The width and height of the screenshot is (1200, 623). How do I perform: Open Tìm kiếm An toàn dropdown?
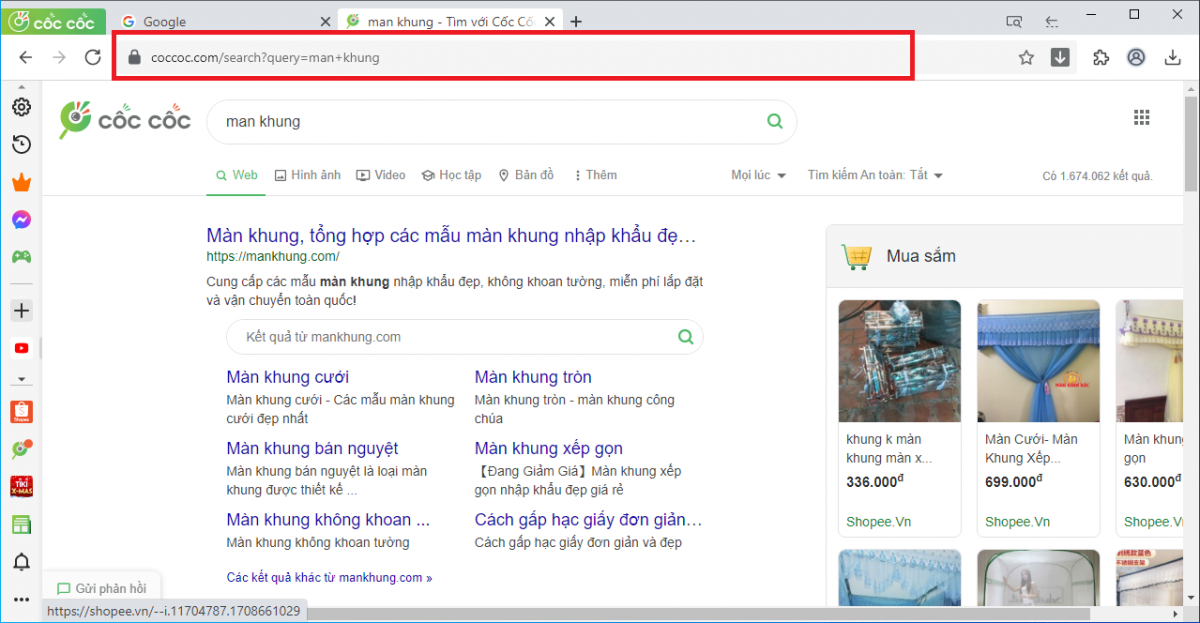875,175
